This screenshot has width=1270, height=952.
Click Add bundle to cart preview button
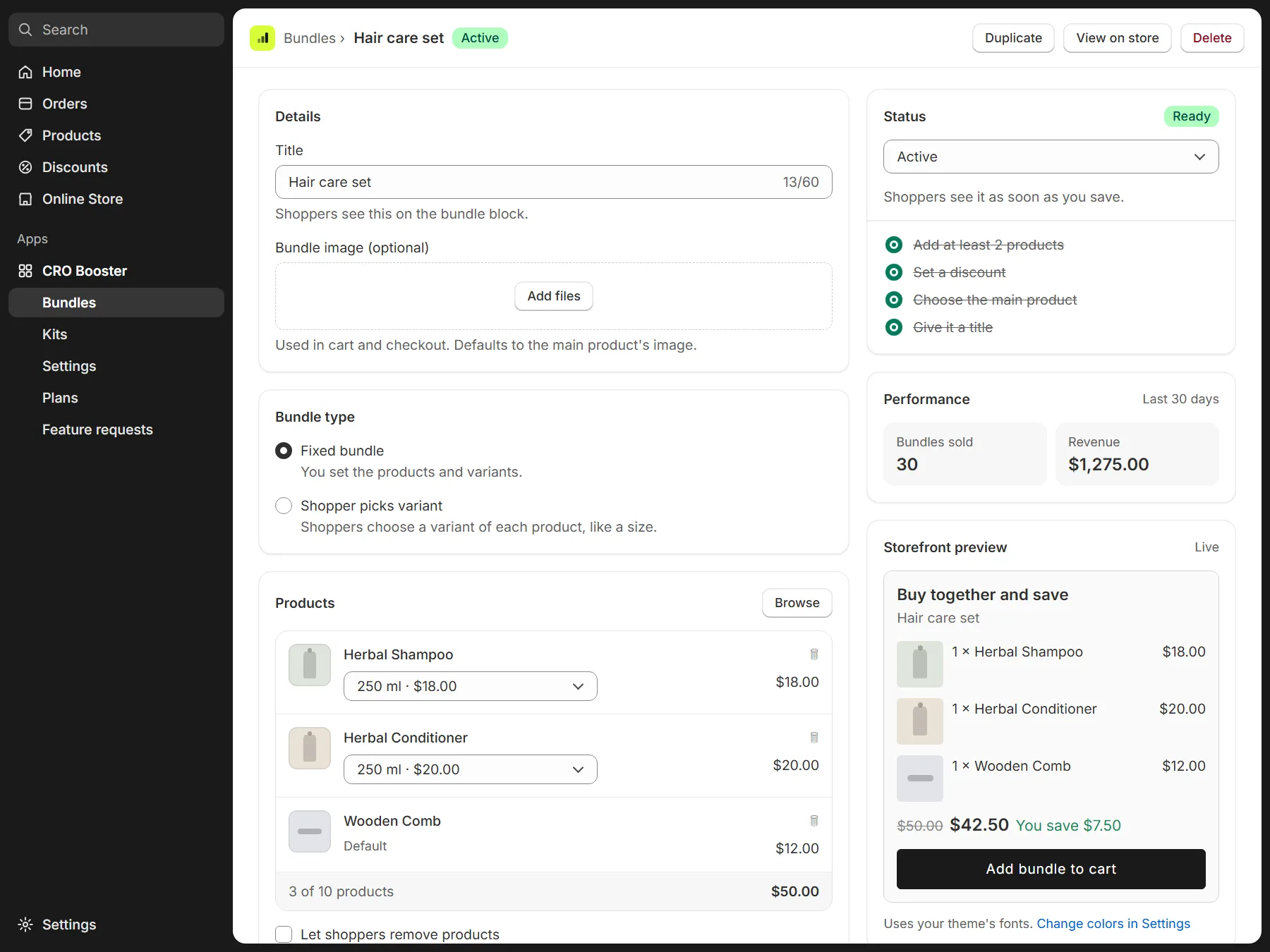1051,869
